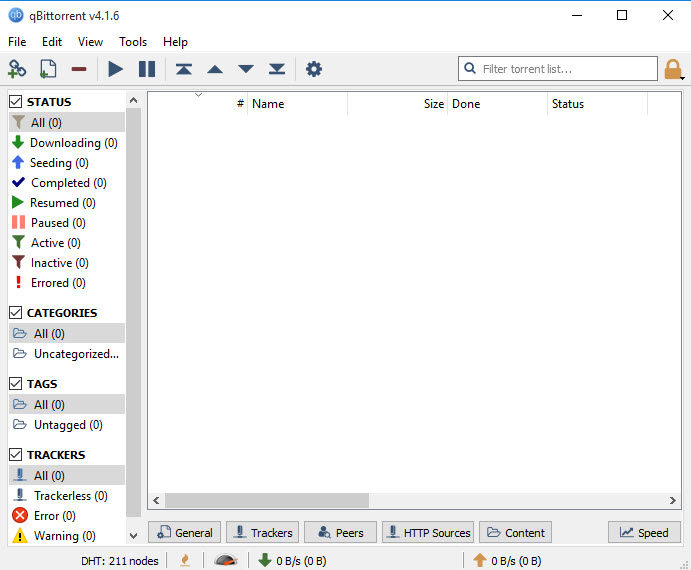Move torrent to bottom of queue

[277, 69]
